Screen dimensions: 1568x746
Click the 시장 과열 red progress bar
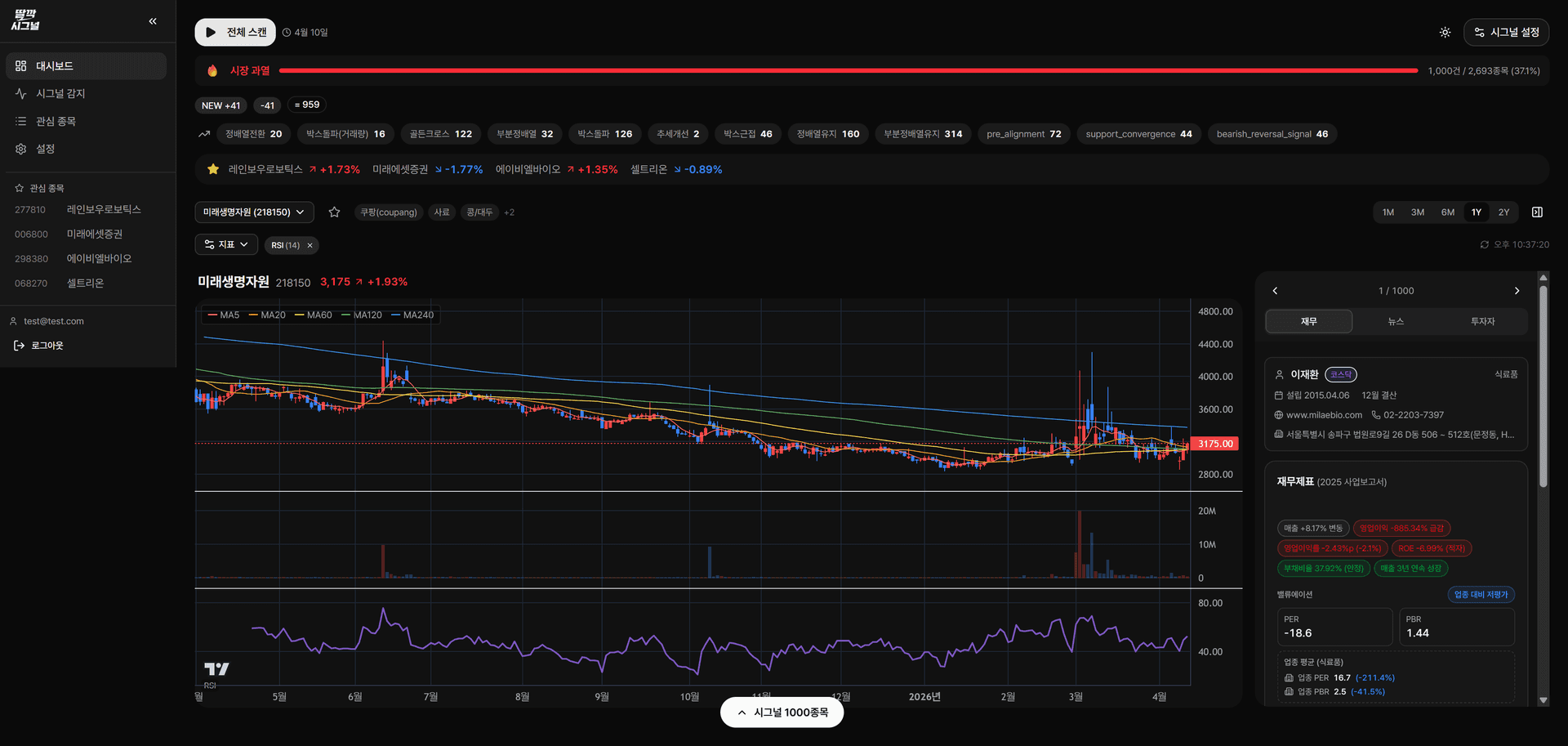point(848,71)
